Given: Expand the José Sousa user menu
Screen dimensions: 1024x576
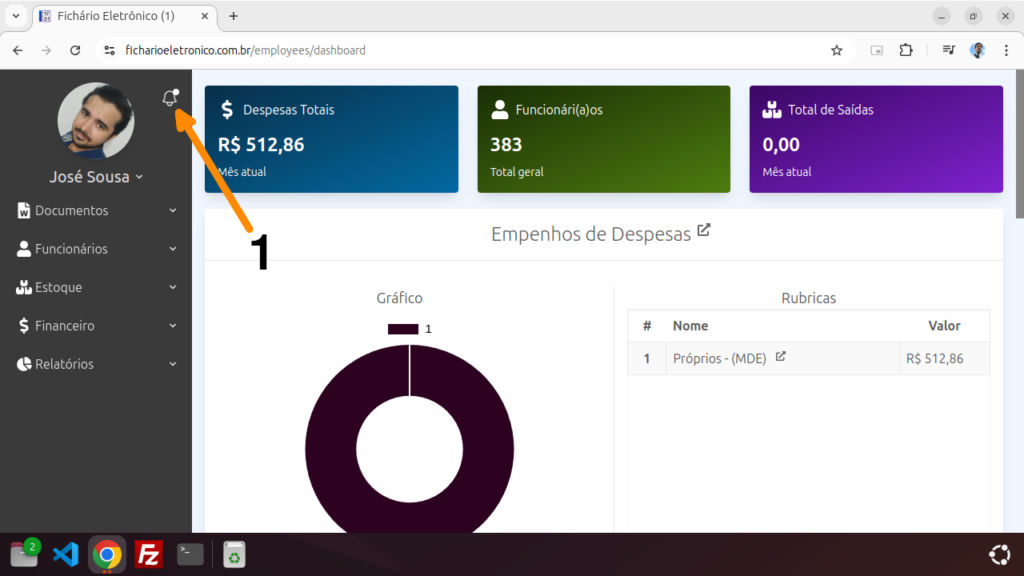Looking at the screenshot, I should pos(96,177).
